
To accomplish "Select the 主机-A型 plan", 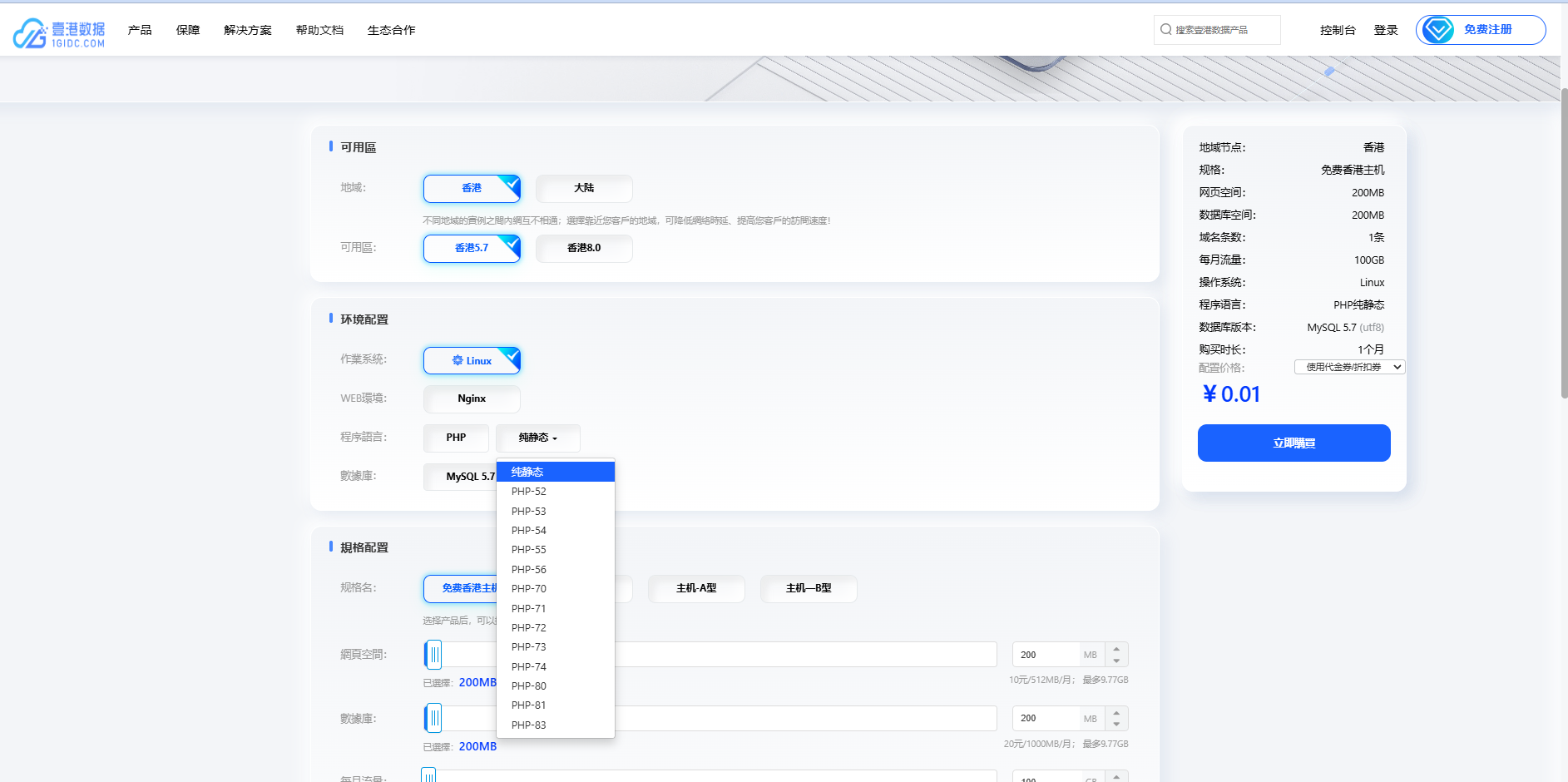I will tap(696, 588).
